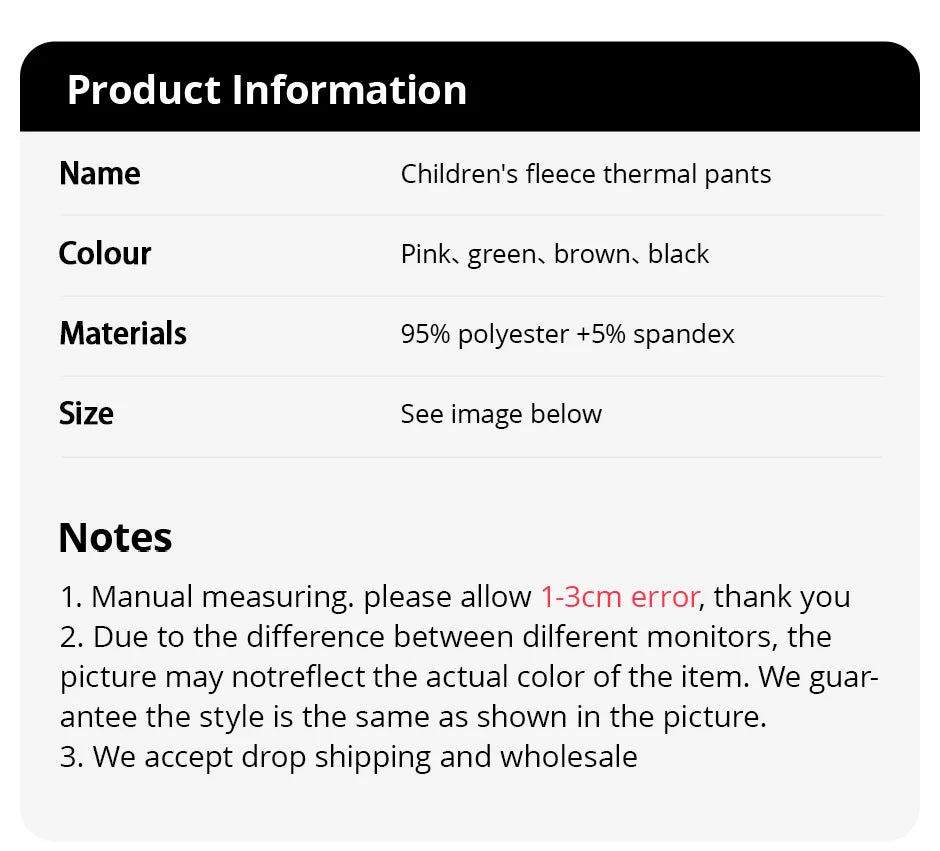
Task: Click the Manual measuring note text
Action: tap(220, 597)
